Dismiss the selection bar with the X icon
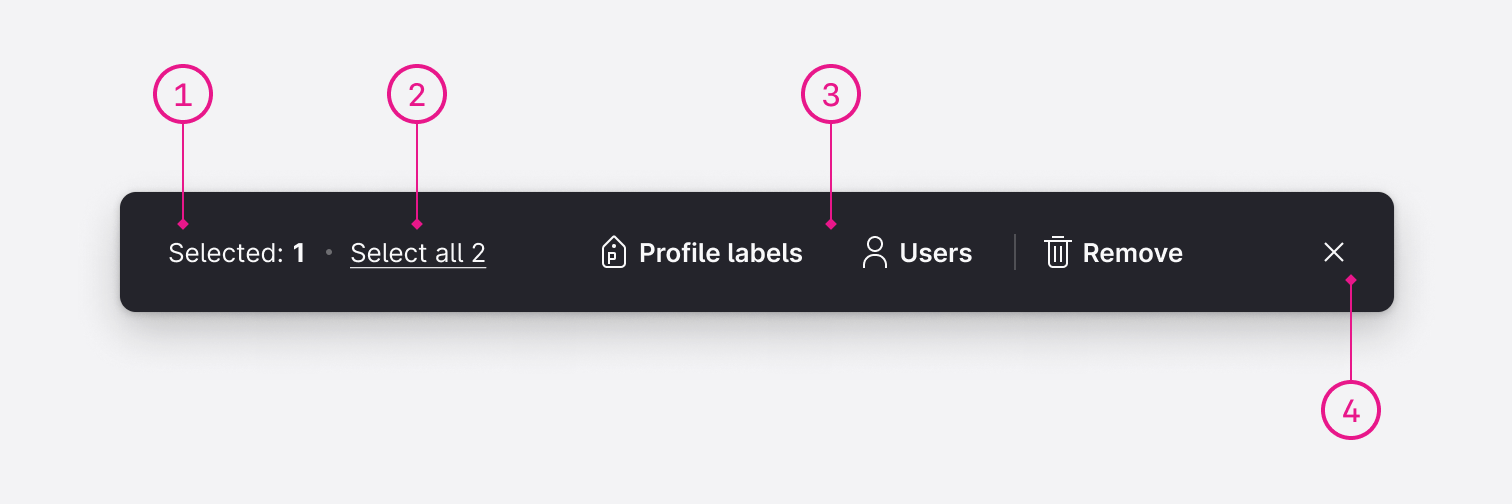The height and width of the screenshot is (504, 1512). (x=1333, y=252)
